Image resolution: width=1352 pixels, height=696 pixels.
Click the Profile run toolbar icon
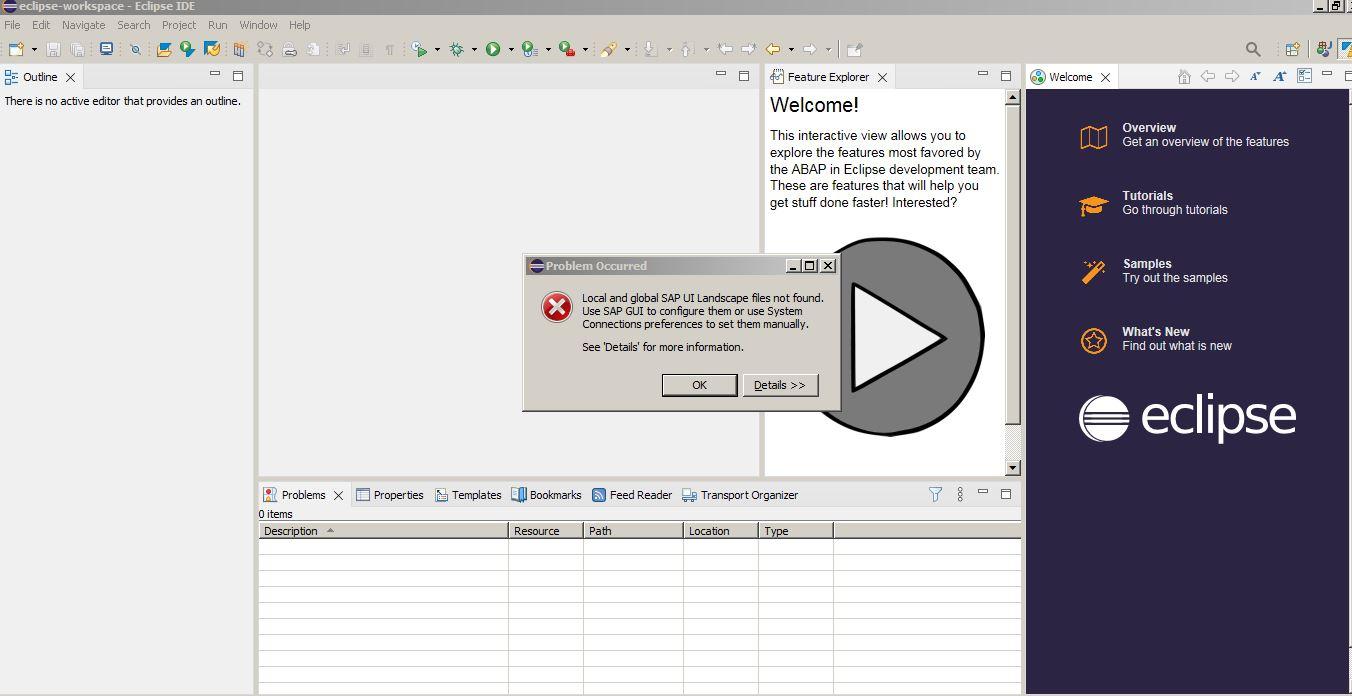coord(419,49)
